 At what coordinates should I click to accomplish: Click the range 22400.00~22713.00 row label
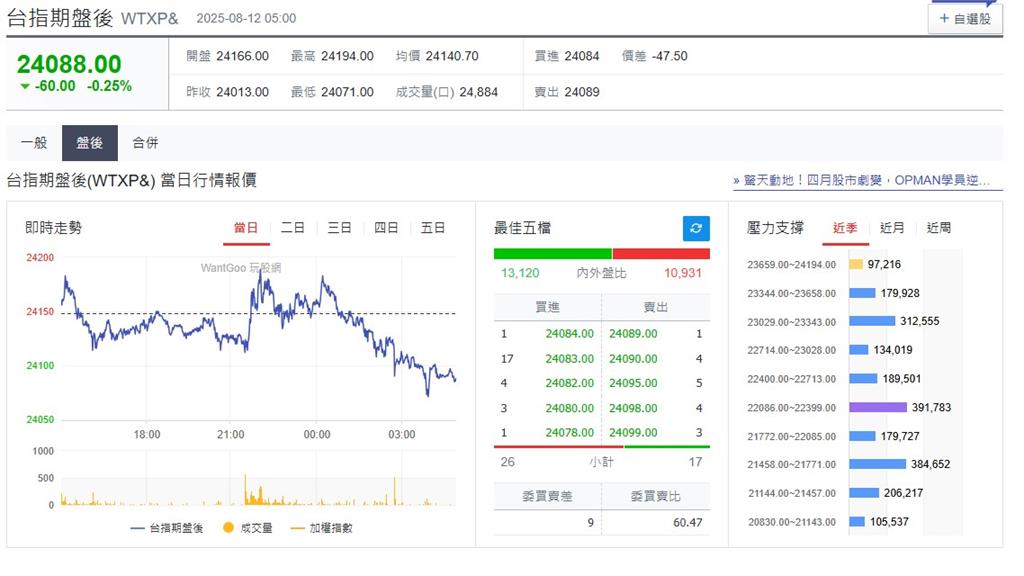pos(792,379)
